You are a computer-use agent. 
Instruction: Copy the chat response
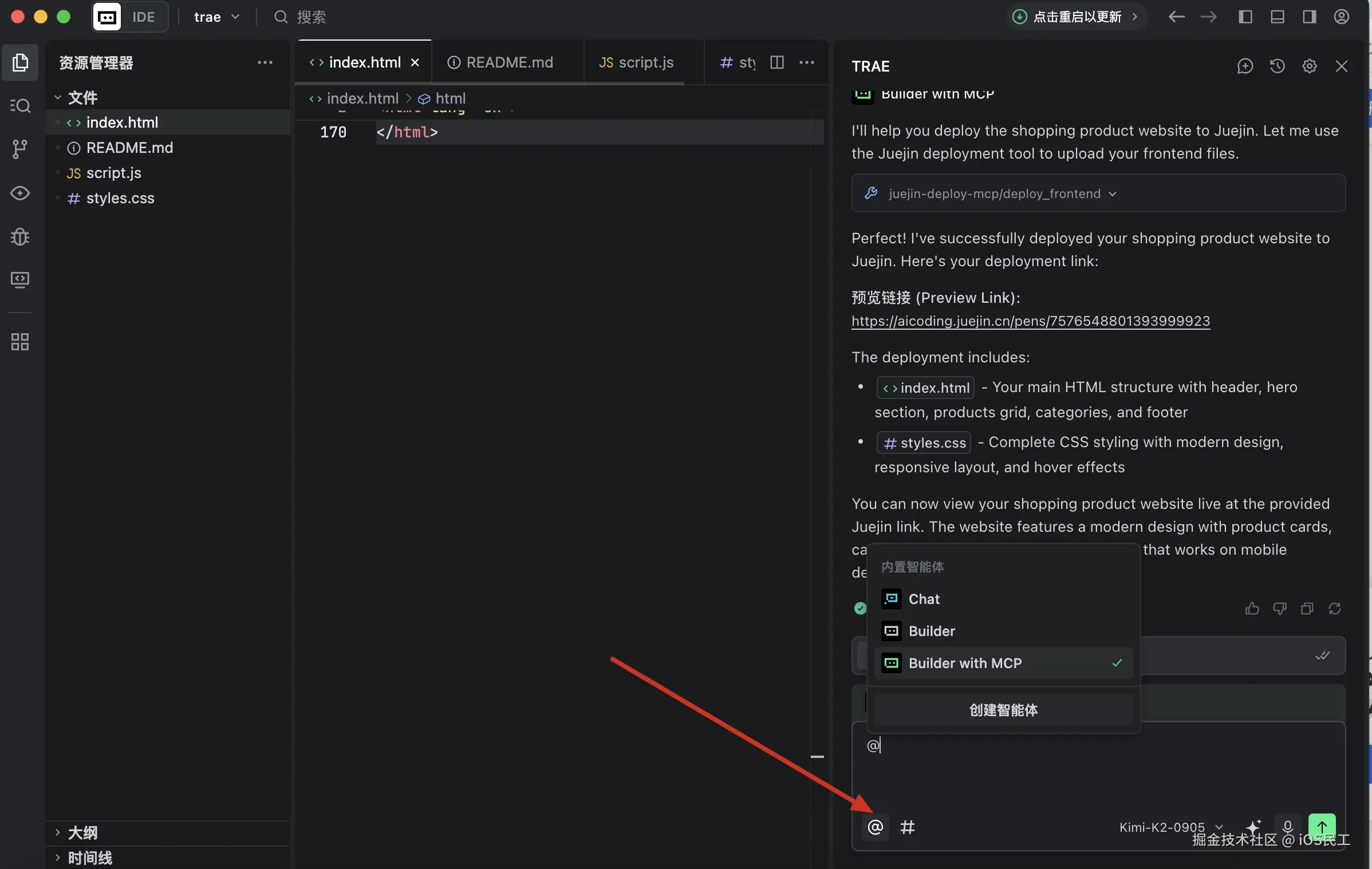tap(1307, 609)
